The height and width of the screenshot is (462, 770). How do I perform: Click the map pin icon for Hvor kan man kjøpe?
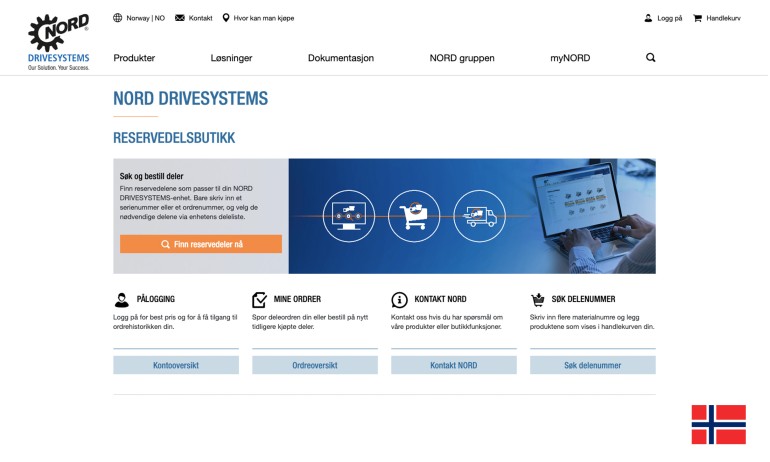tap(226, 18)
